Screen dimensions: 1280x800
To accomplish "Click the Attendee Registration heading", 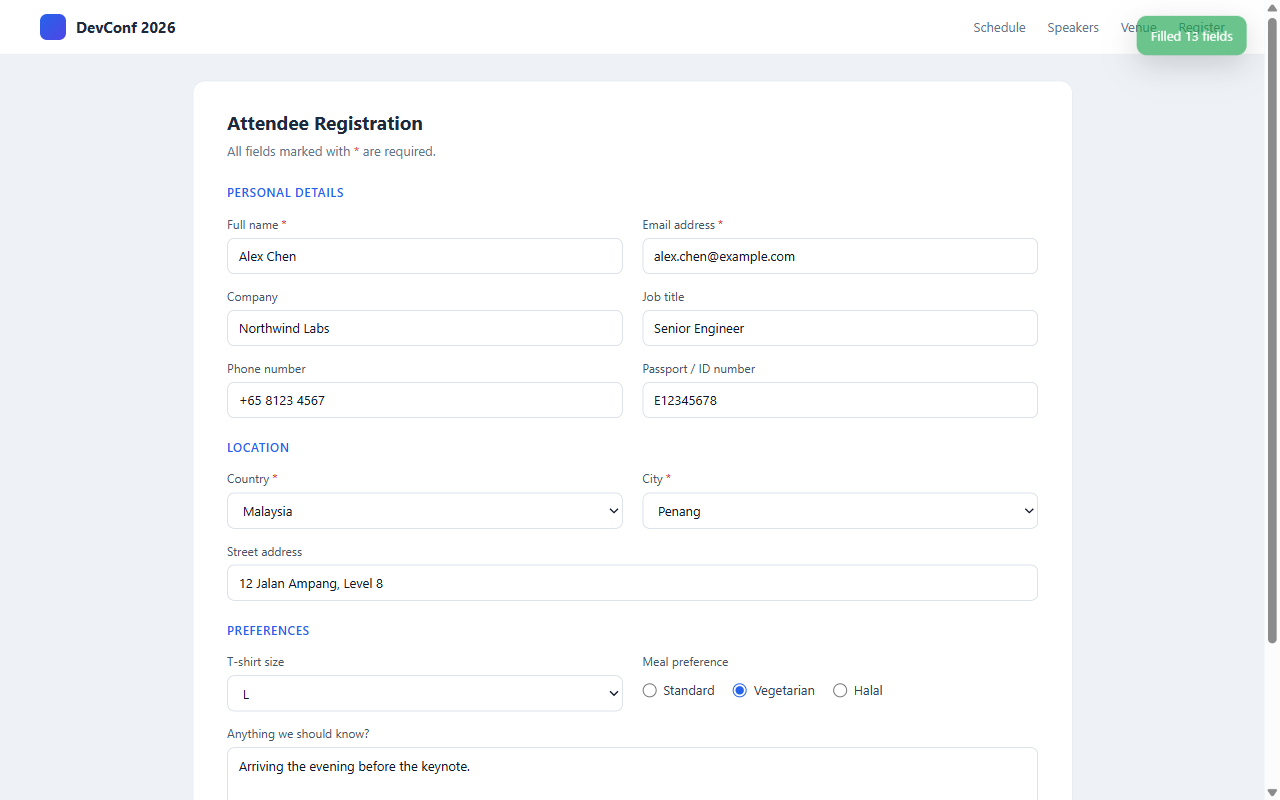I will point(325,123).
